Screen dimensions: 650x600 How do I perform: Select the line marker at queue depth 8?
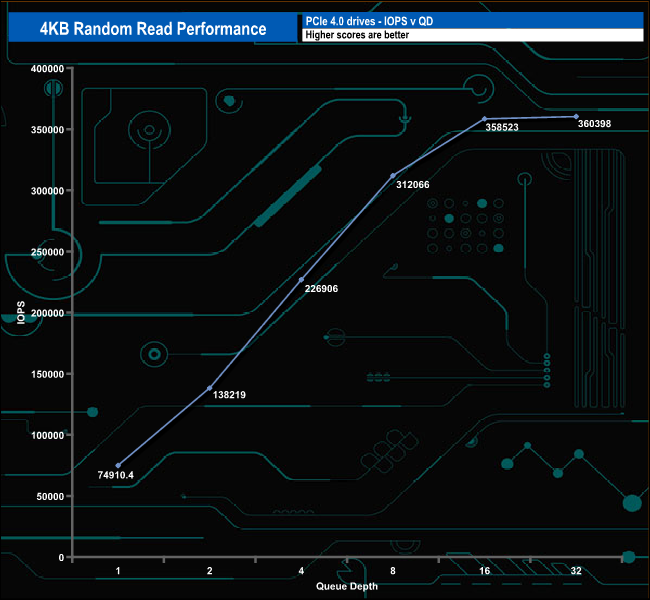click(x=393, y=175)
